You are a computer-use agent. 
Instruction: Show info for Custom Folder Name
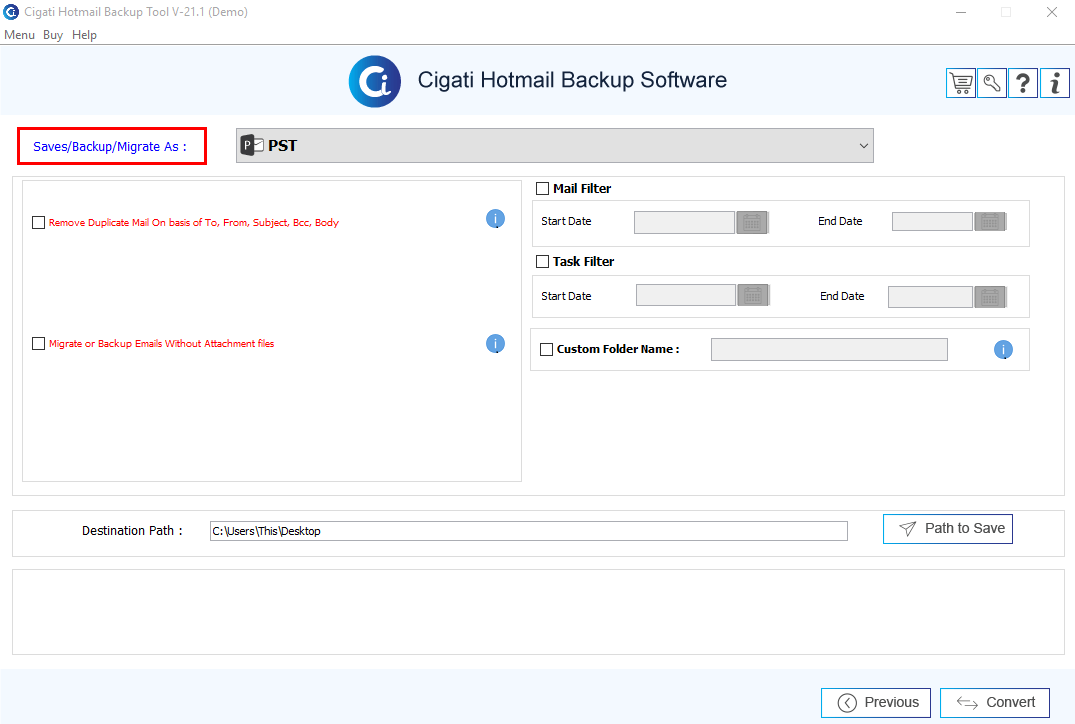point(1003,350)
